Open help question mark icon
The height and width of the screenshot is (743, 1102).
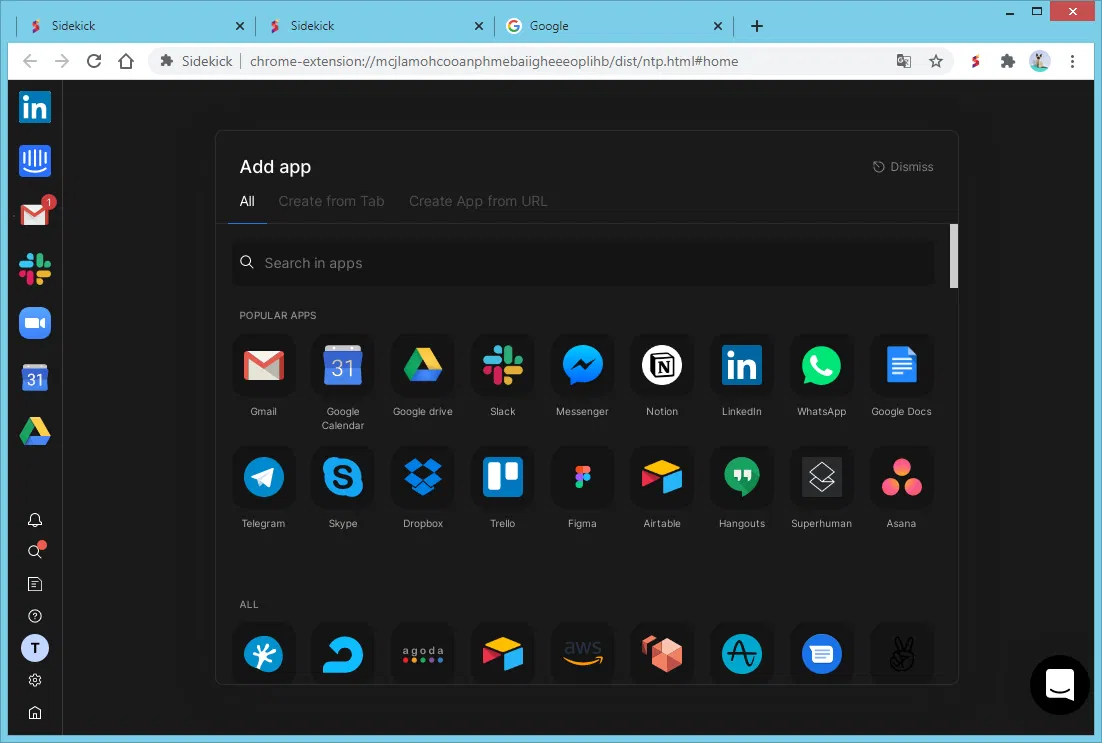tap(34, 616)
